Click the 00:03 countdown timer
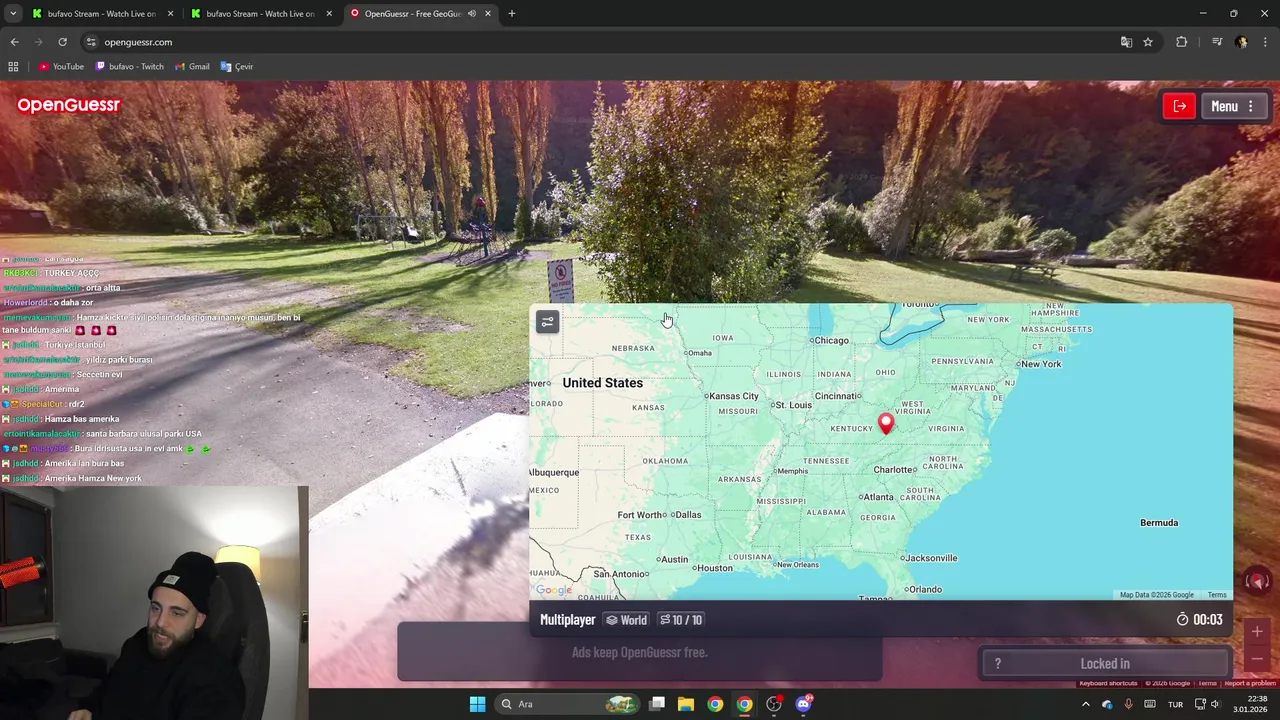The width and height of the screenshot is (1280, 720). pos(1199,620)
